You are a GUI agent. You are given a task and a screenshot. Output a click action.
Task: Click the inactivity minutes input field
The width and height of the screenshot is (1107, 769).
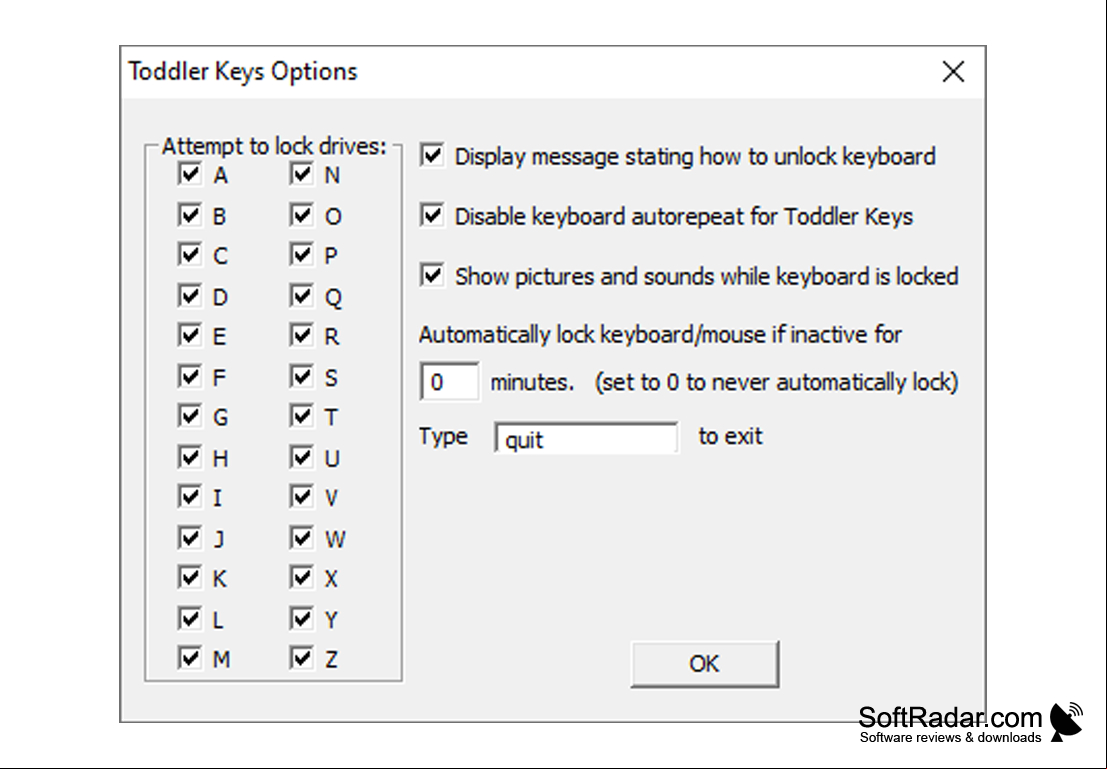(450, 381)
